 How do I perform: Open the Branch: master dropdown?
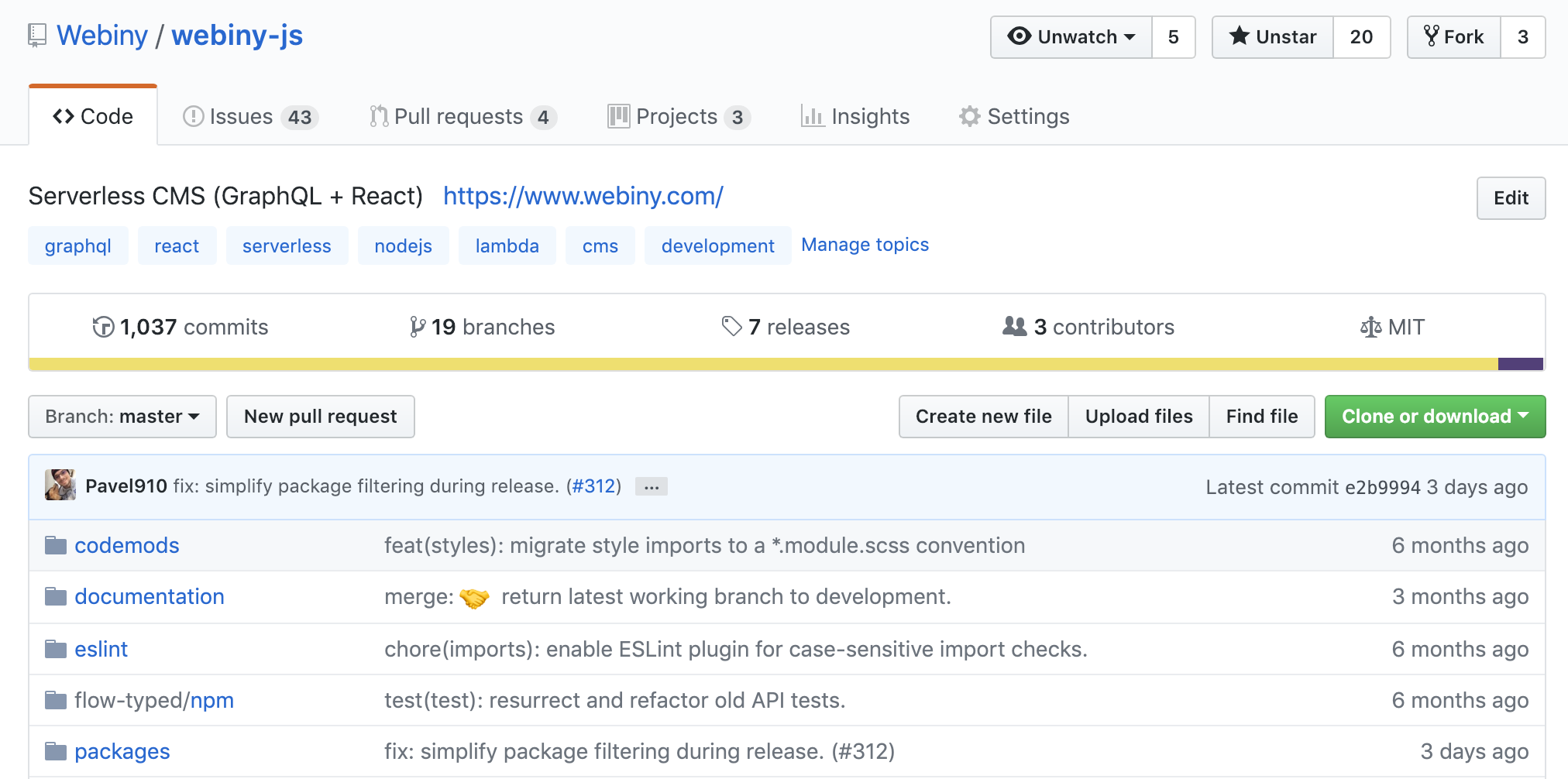122,417
